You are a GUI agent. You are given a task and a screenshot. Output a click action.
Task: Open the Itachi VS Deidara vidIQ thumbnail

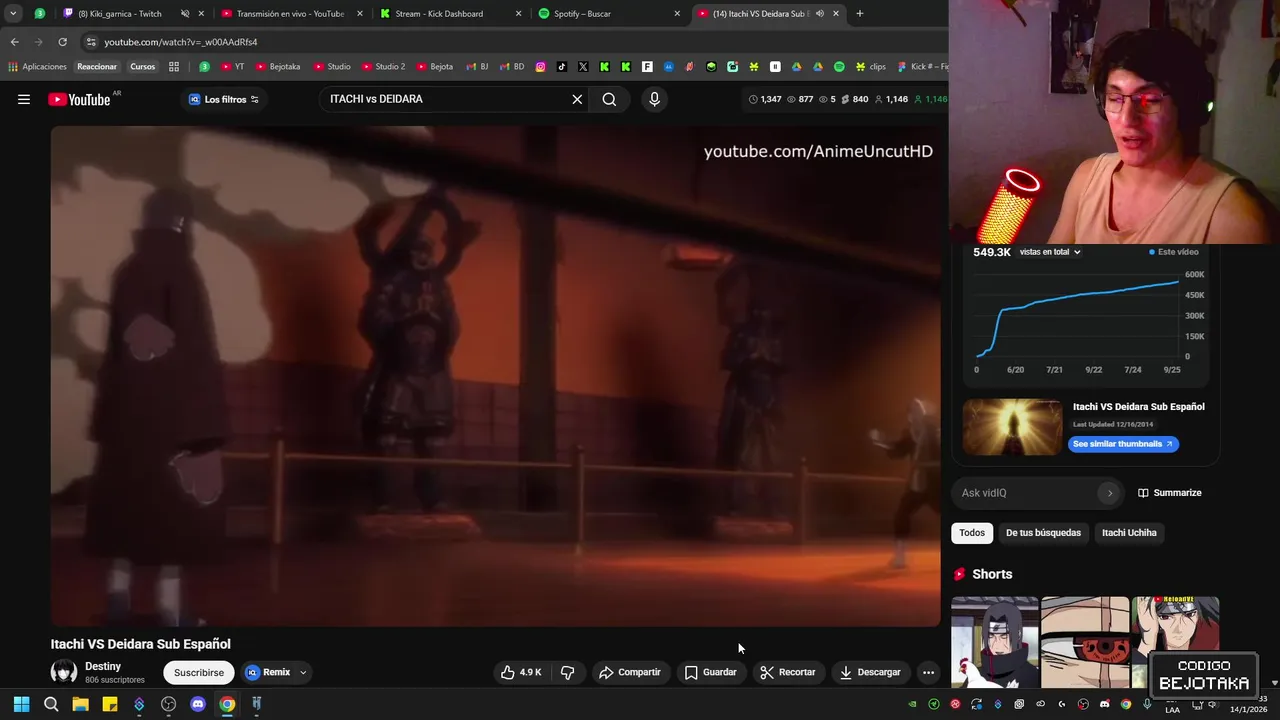(1012, 427)
